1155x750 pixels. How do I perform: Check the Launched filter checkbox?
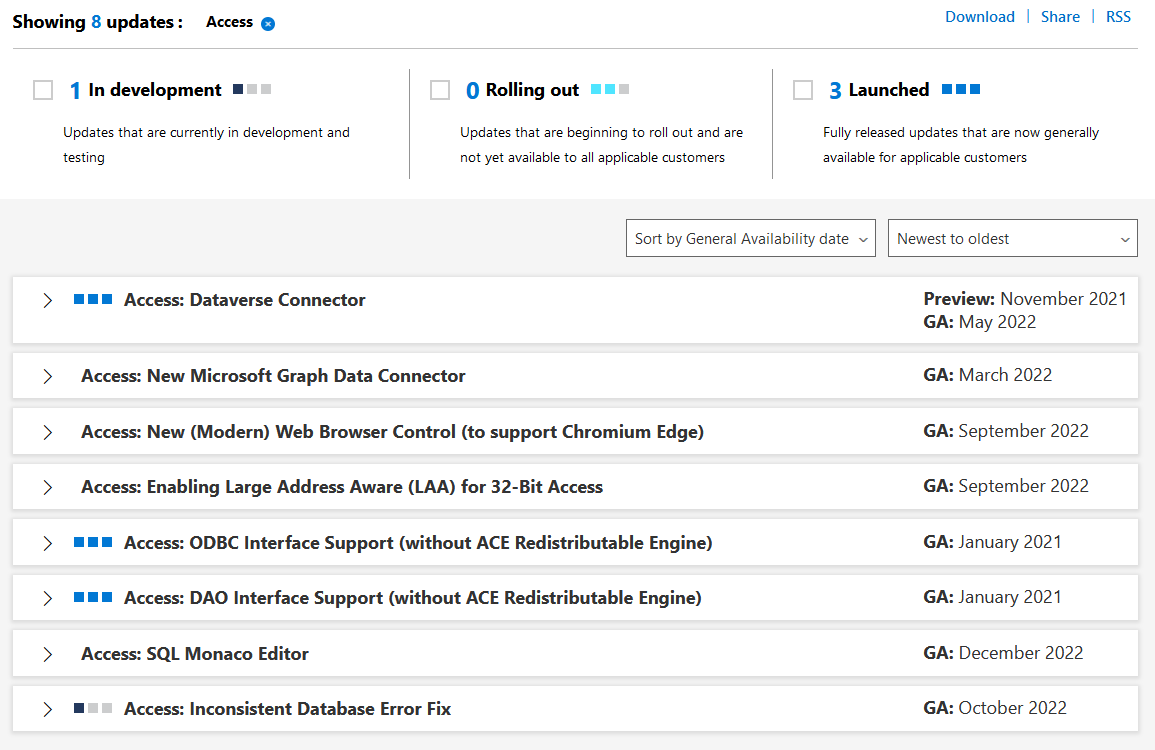[x=803, y=90]
